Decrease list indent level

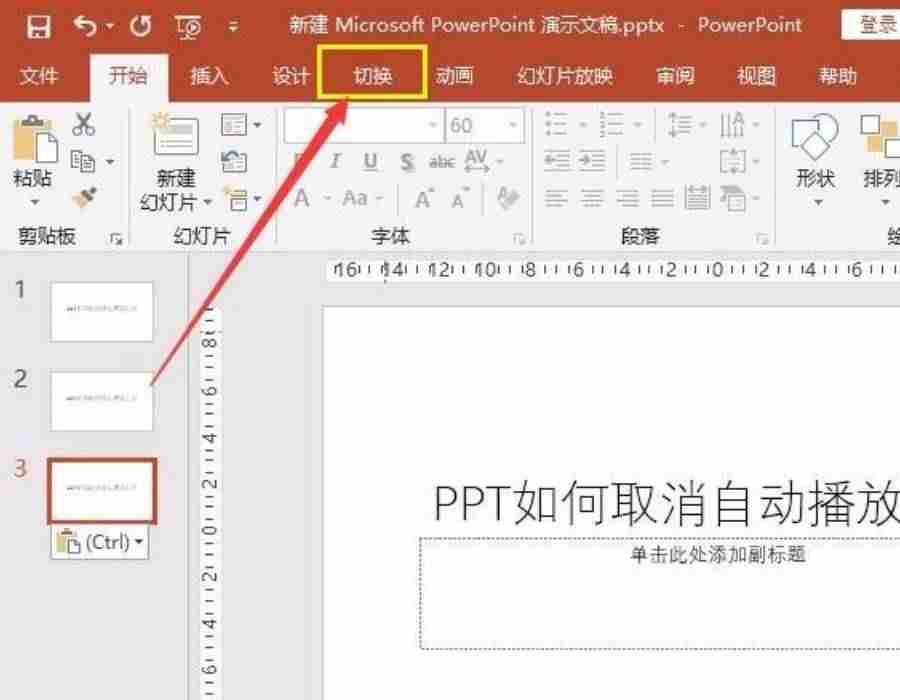pos(557,162)
